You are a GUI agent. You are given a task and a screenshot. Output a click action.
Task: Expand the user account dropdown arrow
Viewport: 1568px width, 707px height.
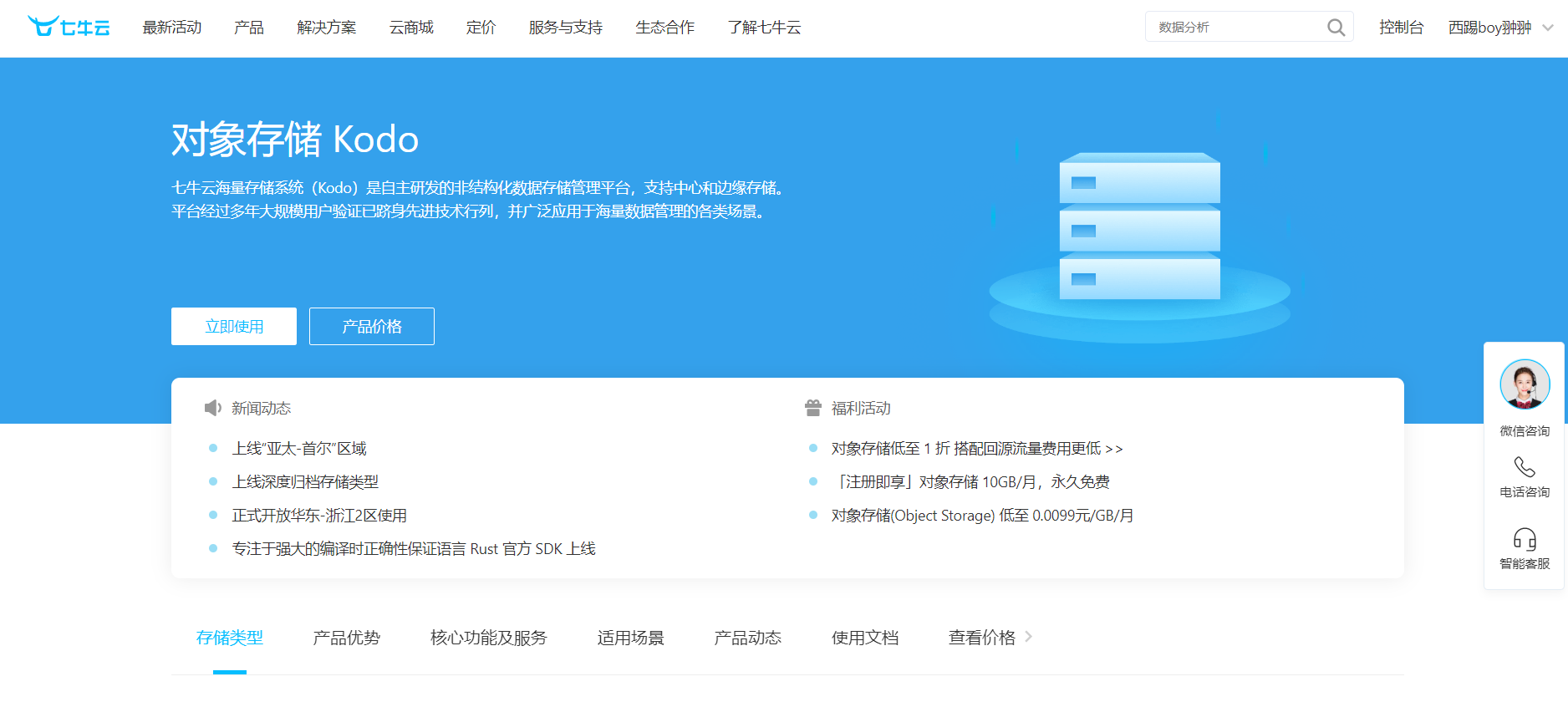(x=1548, y=28)
